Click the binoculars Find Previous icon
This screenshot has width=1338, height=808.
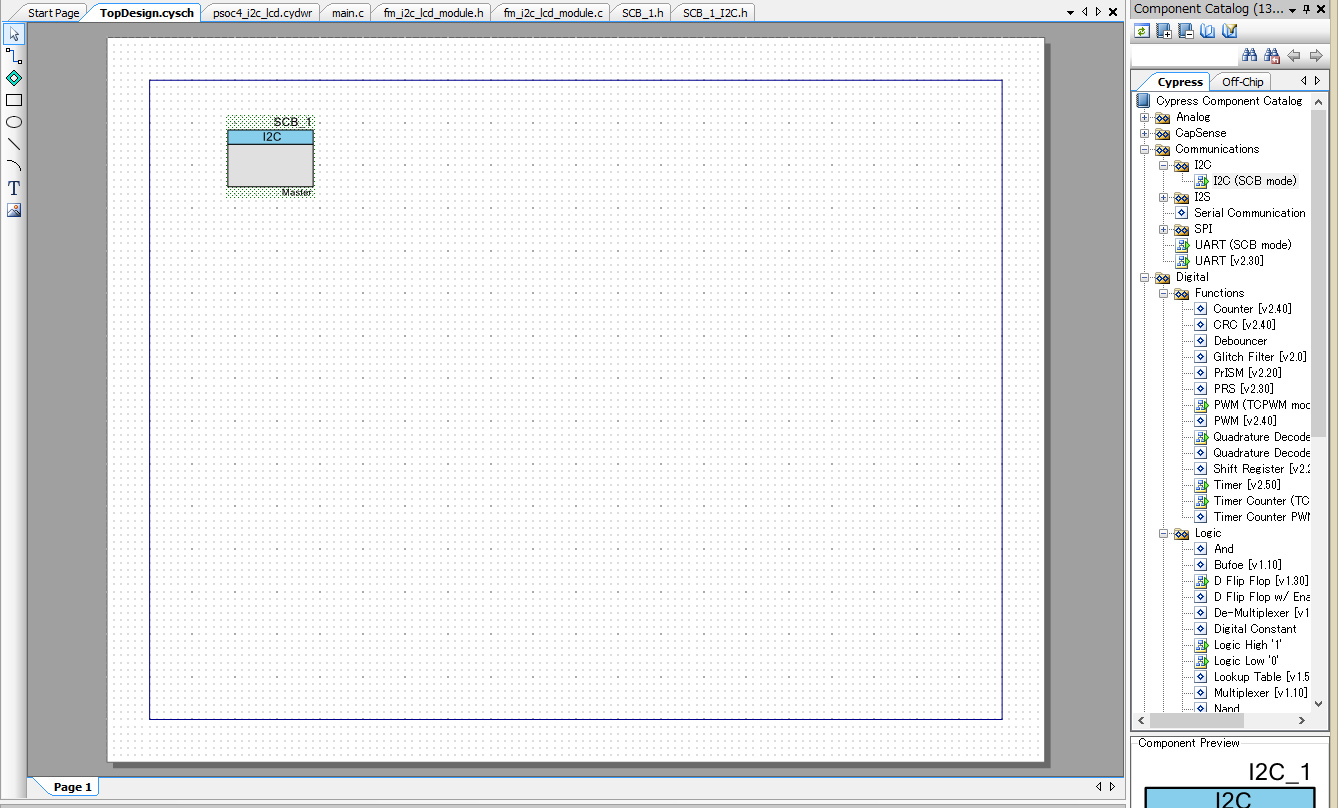pos(1272,56)
